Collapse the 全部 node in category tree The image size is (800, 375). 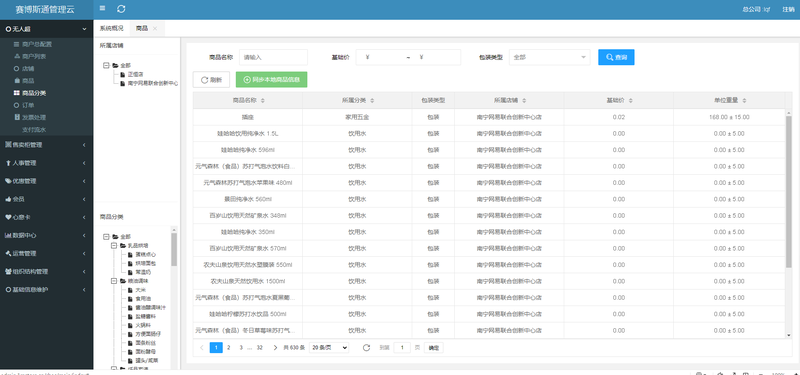(106, 237)
